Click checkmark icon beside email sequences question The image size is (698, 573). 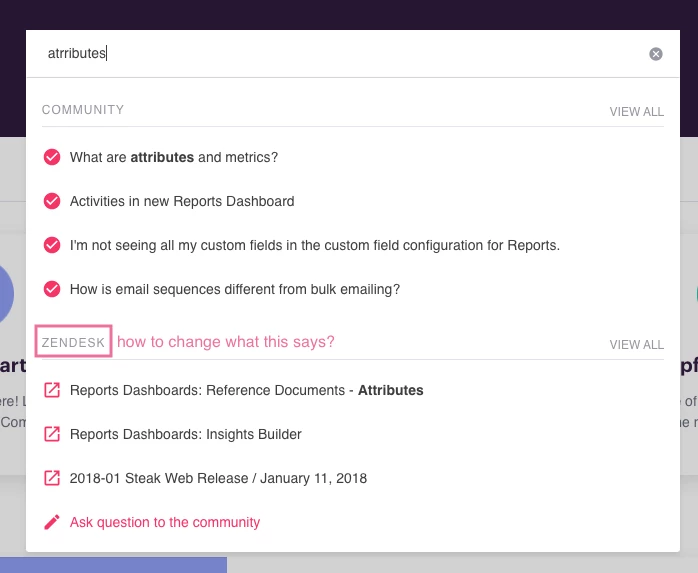coord(52,289)
